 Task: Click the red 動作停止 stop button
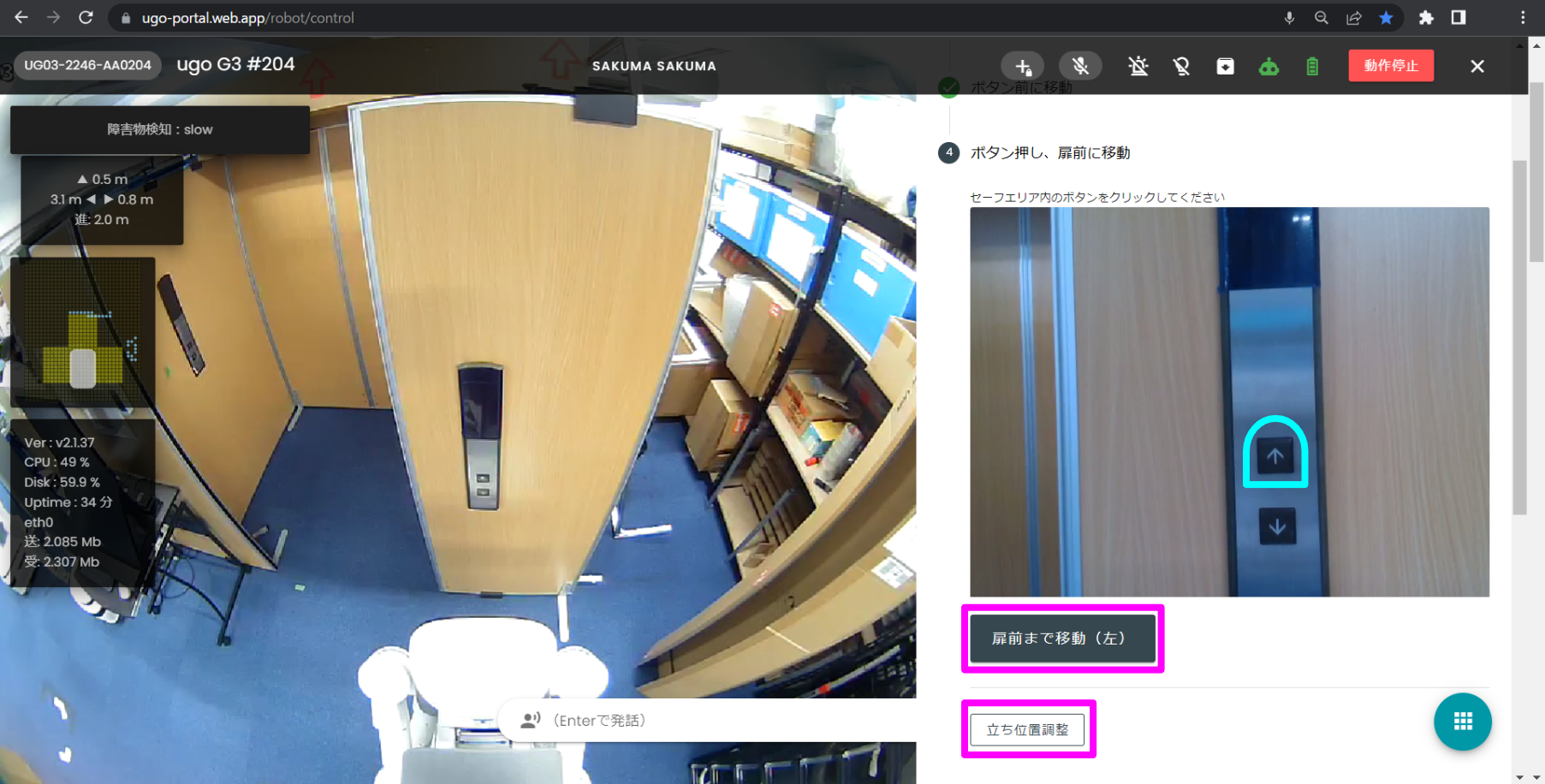click(1391, 66)
